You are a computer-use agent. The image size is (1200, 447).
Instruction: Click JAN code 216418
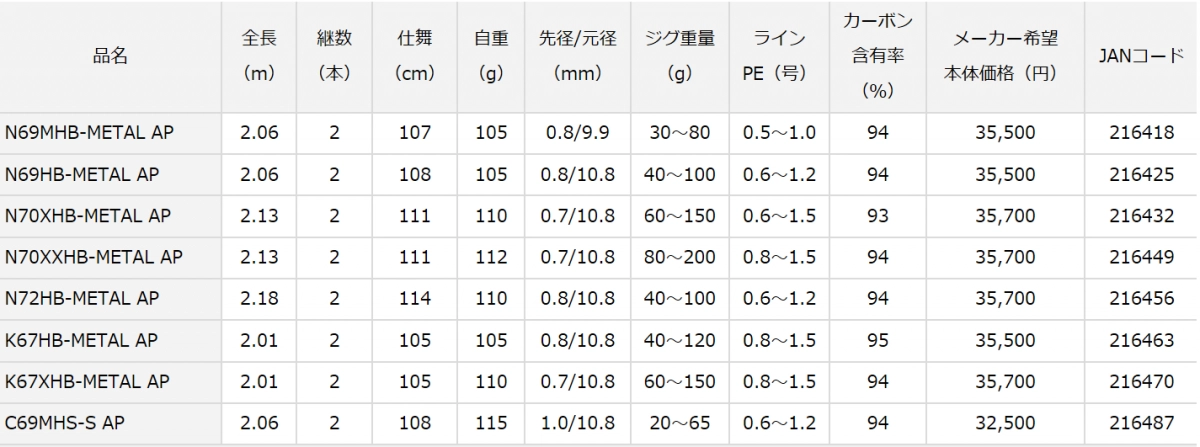tap(1142, 133)
